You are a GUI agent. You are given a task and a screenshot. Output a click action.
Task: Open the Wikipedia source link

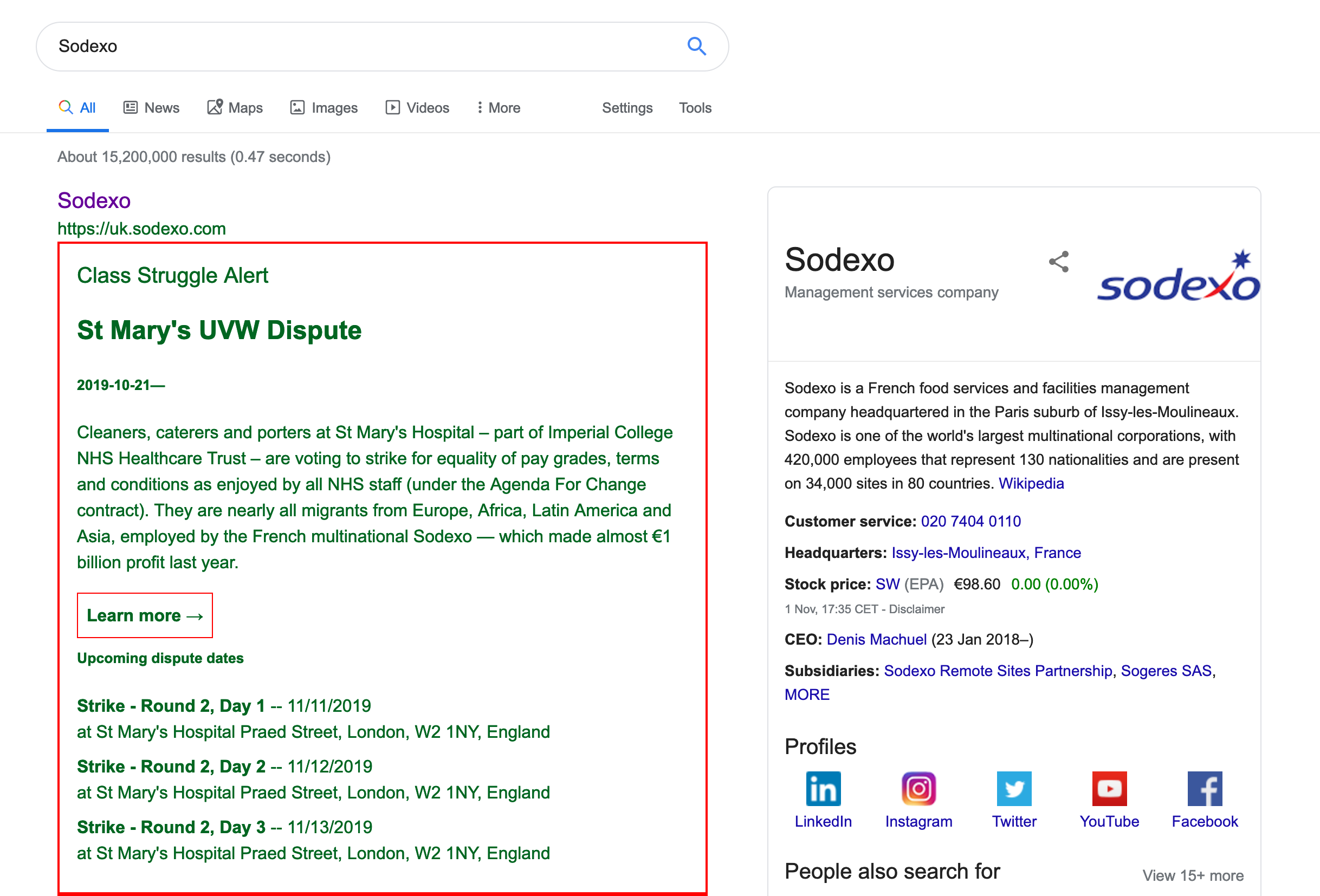pos(1031,483)
